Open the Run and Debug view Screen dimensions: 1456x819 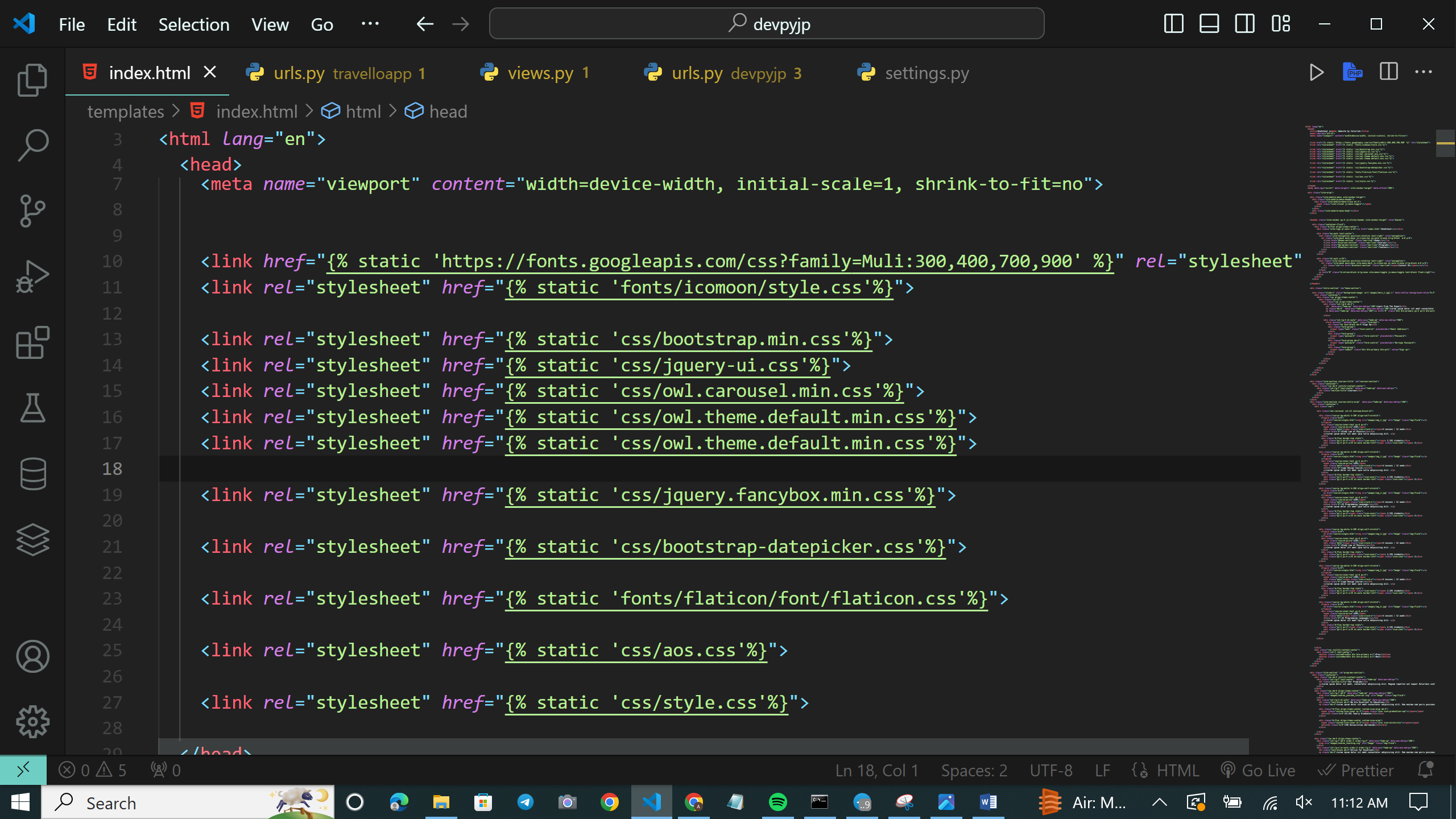click(32, 277)
